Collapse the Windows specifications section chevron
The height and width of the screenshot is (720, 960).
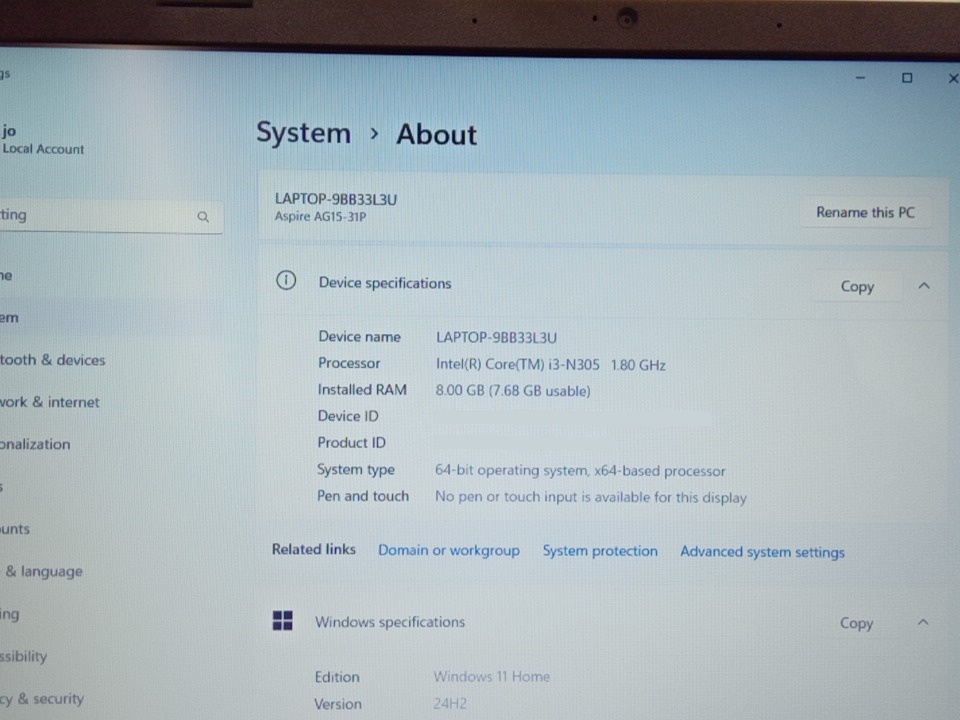(923, 623)
